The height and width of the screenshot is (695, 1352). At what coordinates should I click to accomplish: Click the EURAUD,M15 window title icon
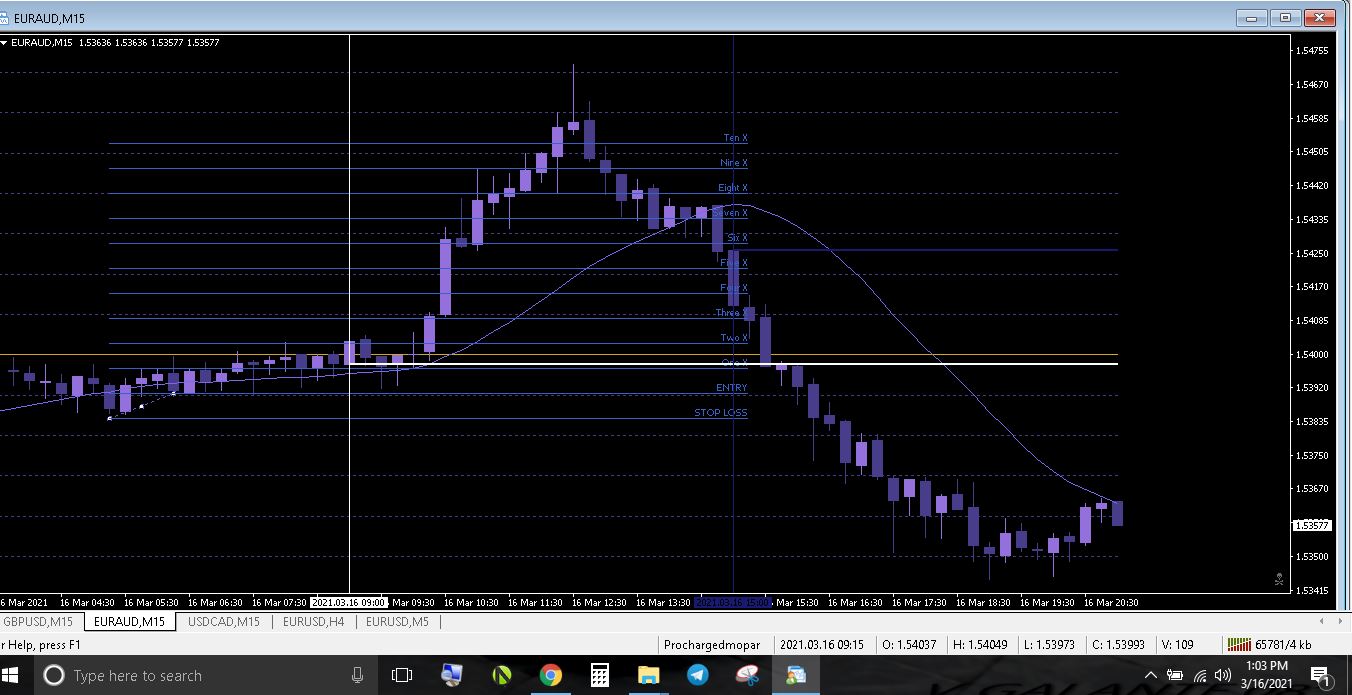click(5, 17)
